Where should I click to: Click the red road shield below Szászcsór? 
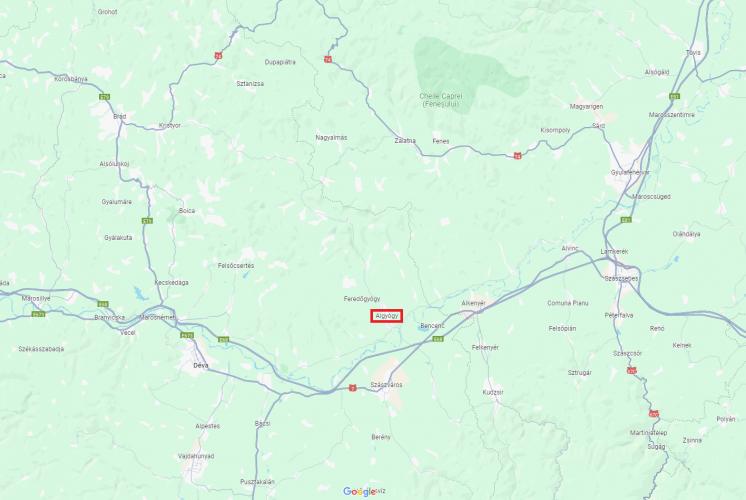631,371
